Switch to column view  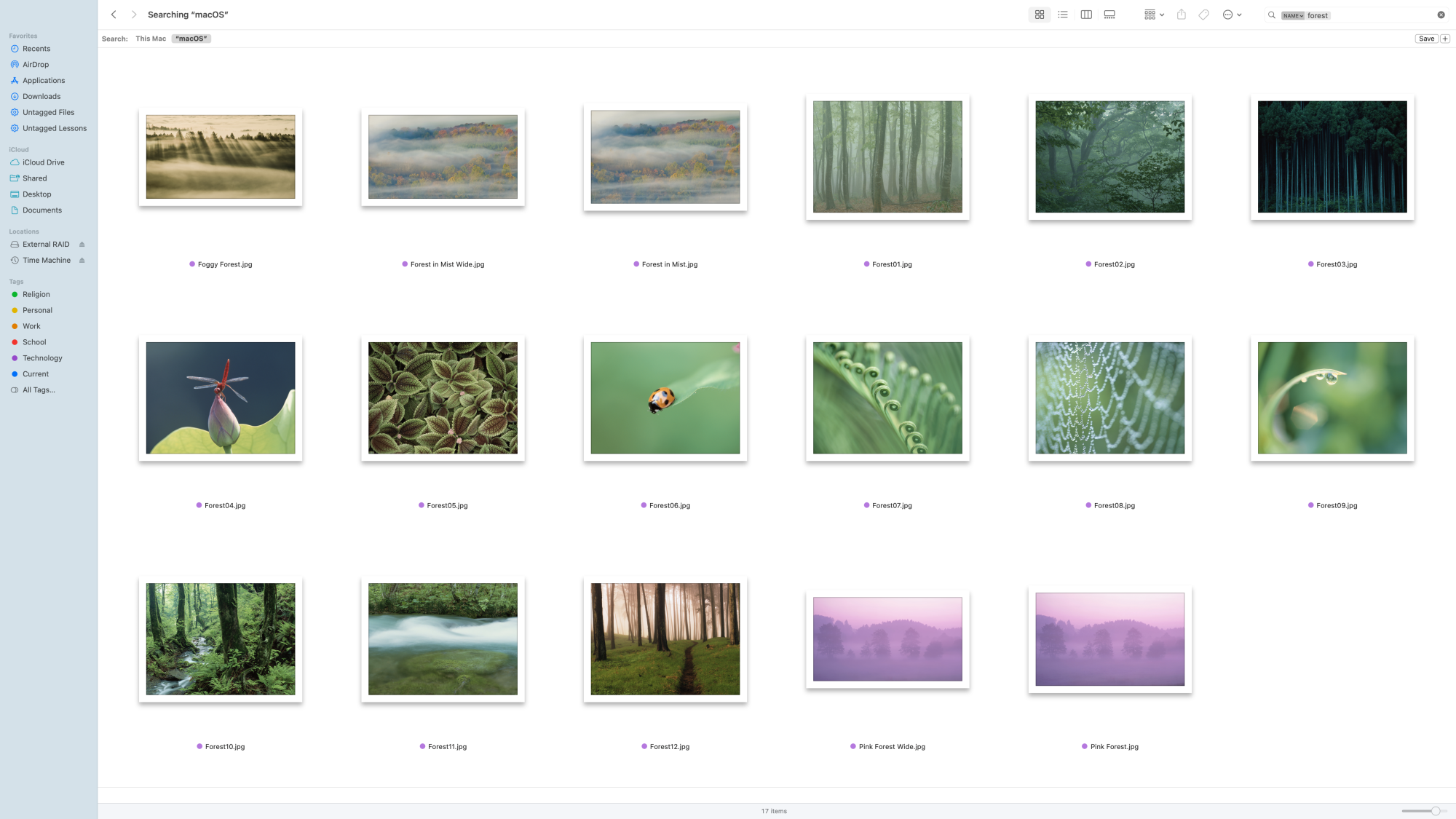pyautogui.click(x=1086, y=15)
